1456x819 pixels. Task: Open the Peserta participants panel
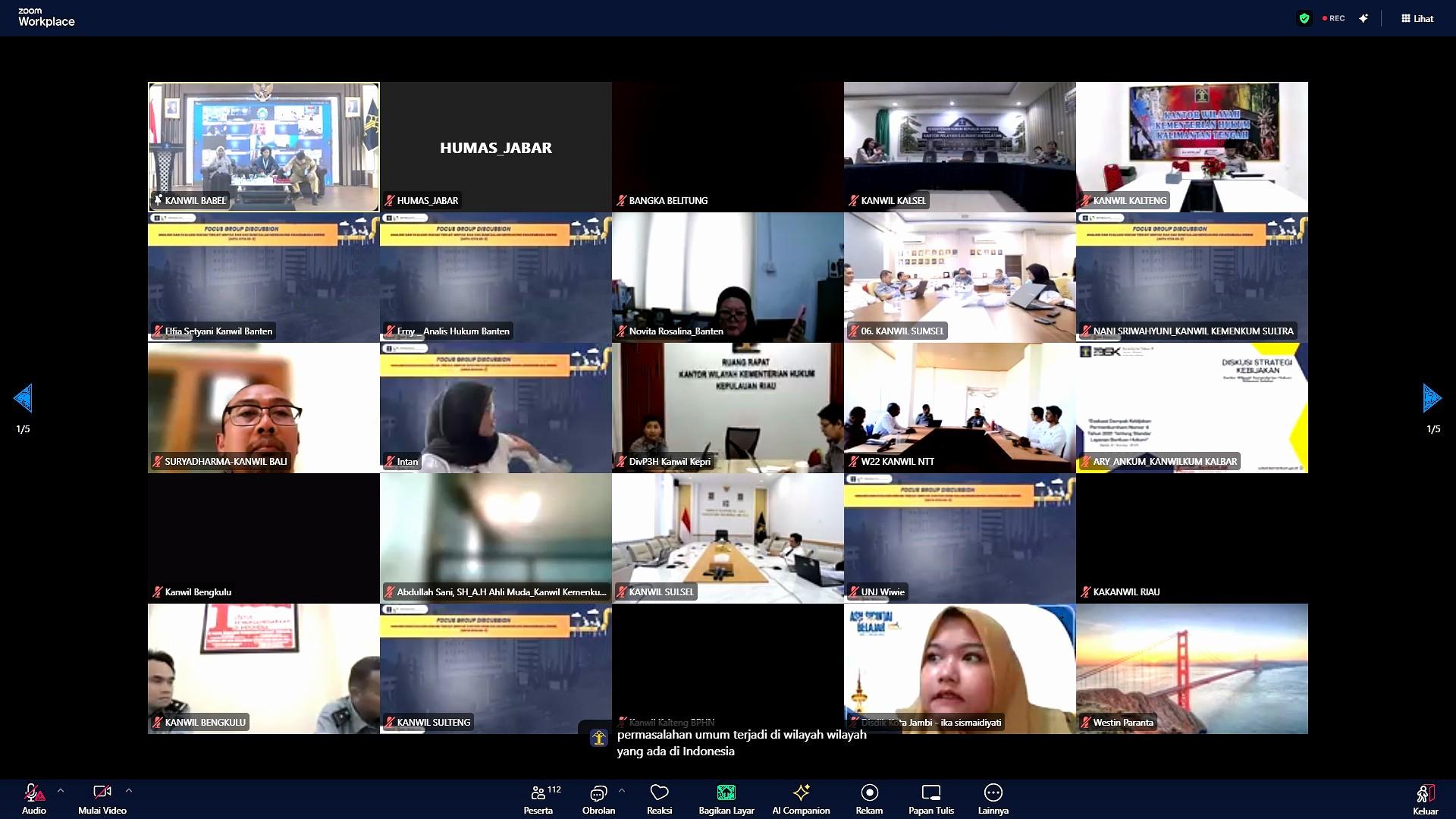(540, 798)
